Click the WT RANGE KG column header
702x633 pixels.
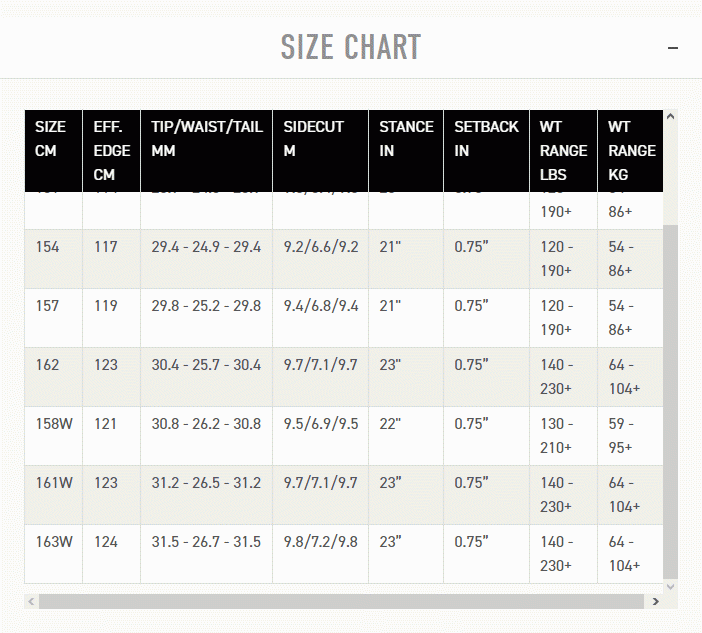pyautogui.click(x=630, y=151)
